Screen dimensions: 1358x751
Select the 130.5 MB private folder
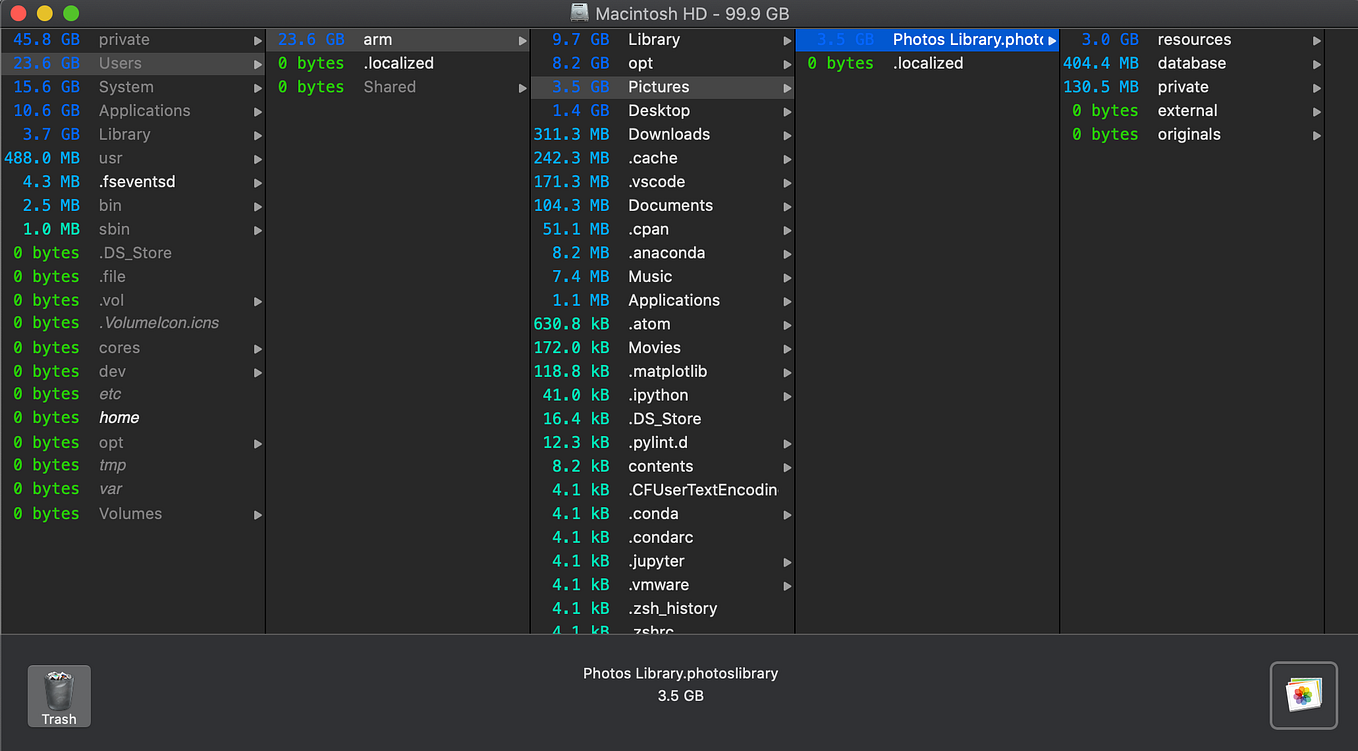pos(1192,87)
